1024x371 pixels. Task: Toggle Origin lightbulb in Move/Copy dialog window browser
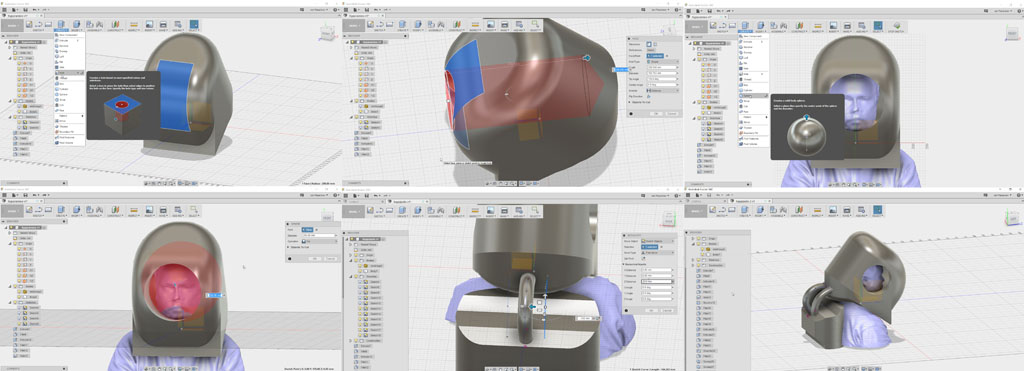pos(356,255)
